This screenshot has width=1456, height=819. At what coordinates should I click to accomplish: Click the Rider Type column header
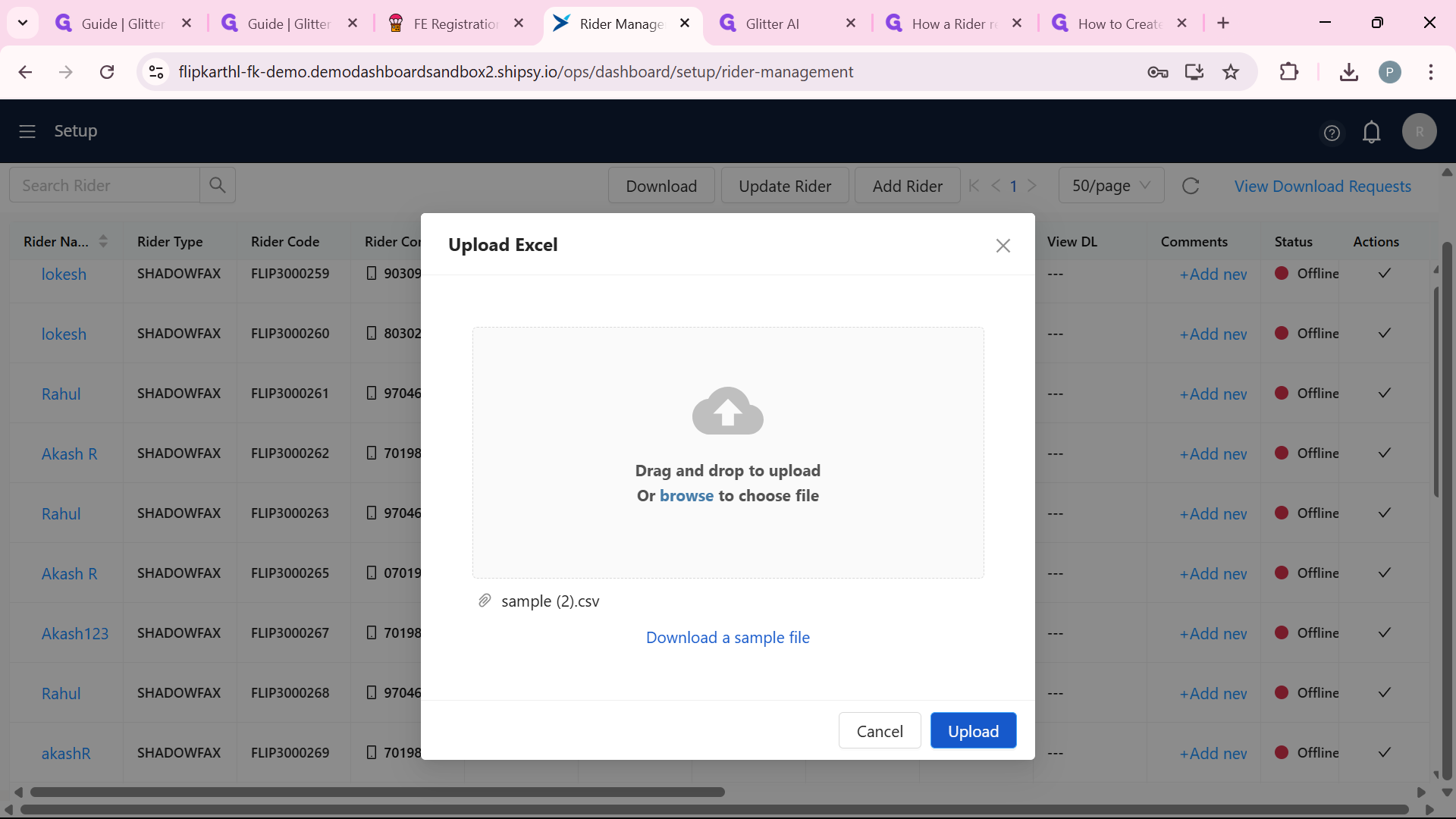click(170, 242)
